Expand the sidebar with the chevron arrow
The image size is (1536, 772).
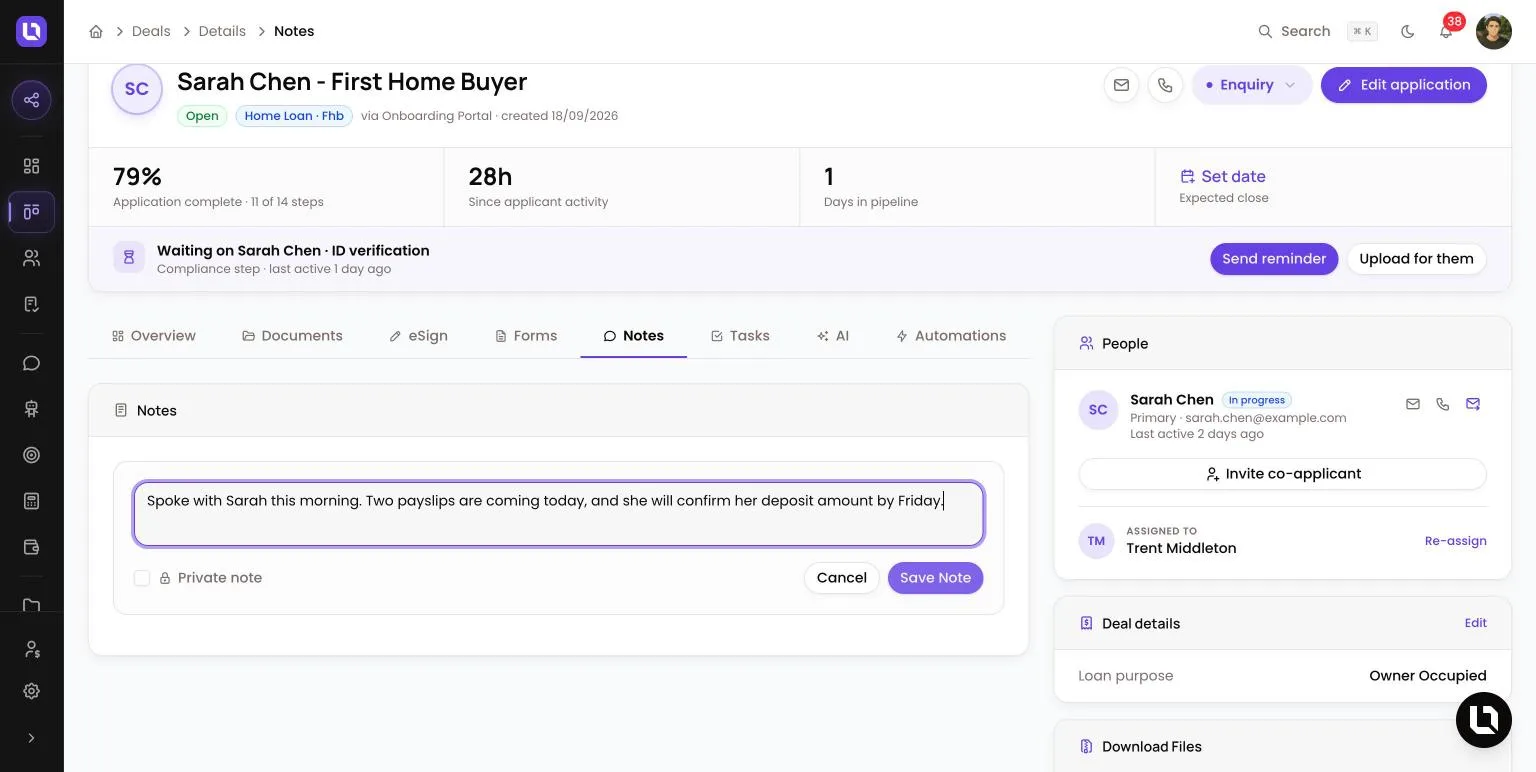[x=31, y=738]
